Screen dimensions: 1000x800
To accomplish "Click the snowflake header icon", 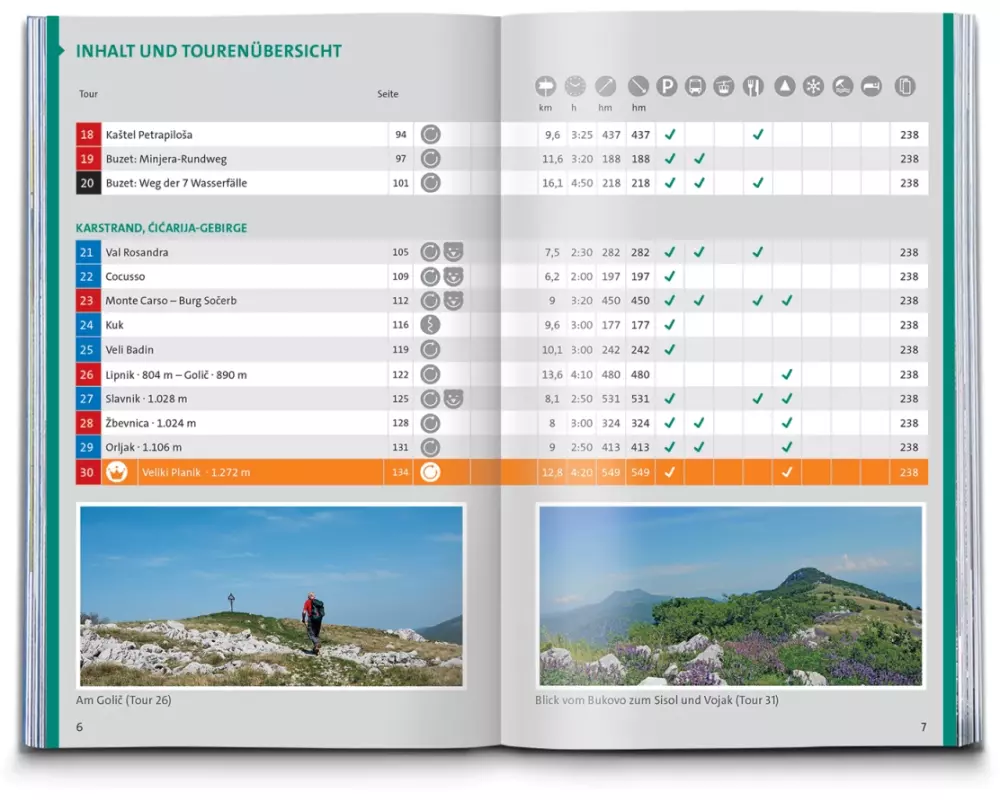I will click(814, 86).
